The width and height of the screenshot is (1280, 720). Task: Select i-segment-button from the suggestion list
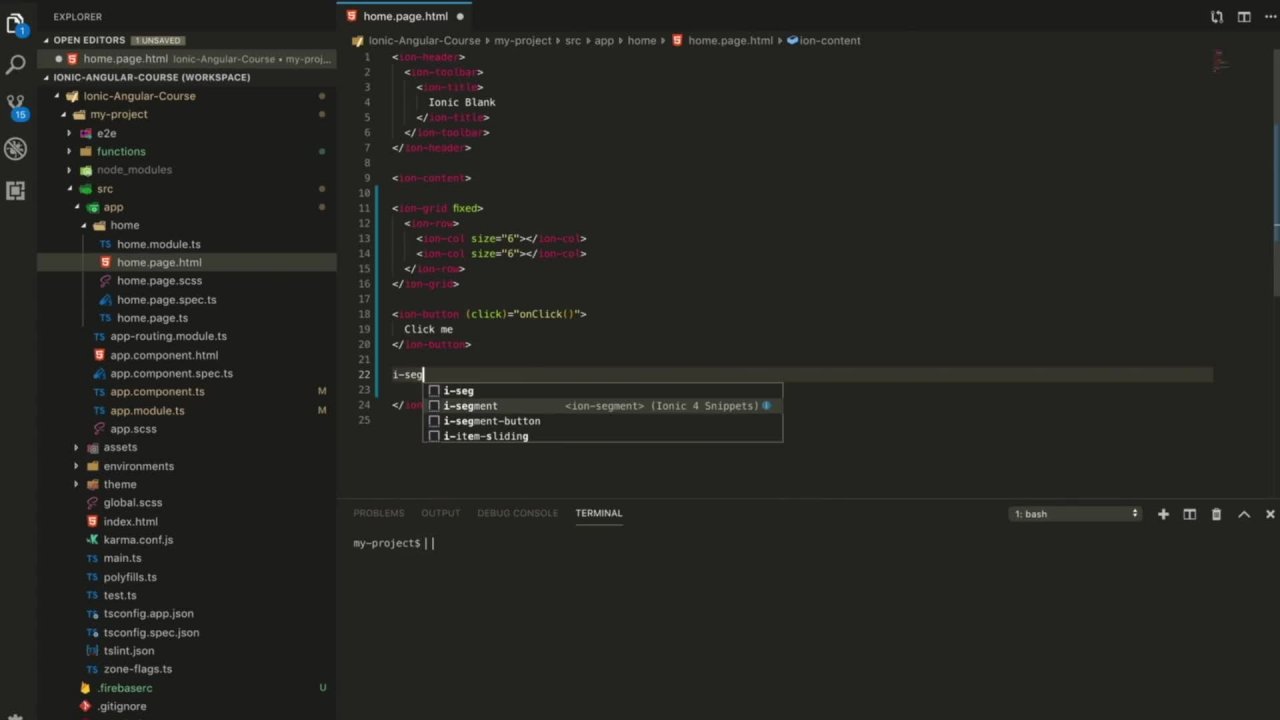(x=491, y=421)
